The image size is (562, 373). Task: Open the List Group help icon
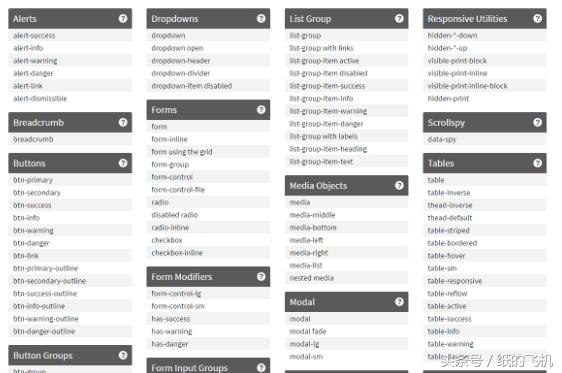coord(399,19)
